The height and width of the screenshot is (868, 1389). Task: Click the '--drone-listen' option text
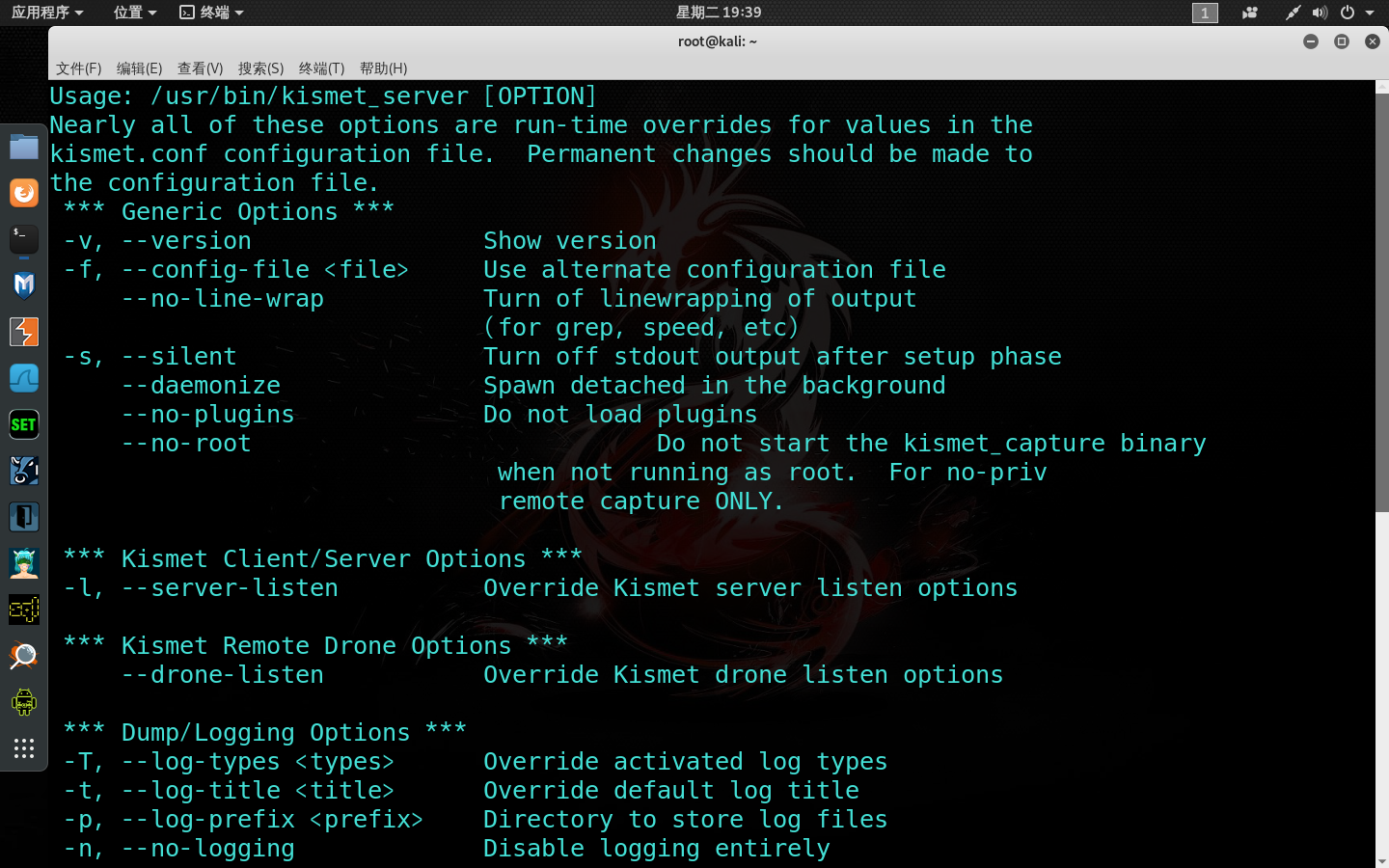222,675
